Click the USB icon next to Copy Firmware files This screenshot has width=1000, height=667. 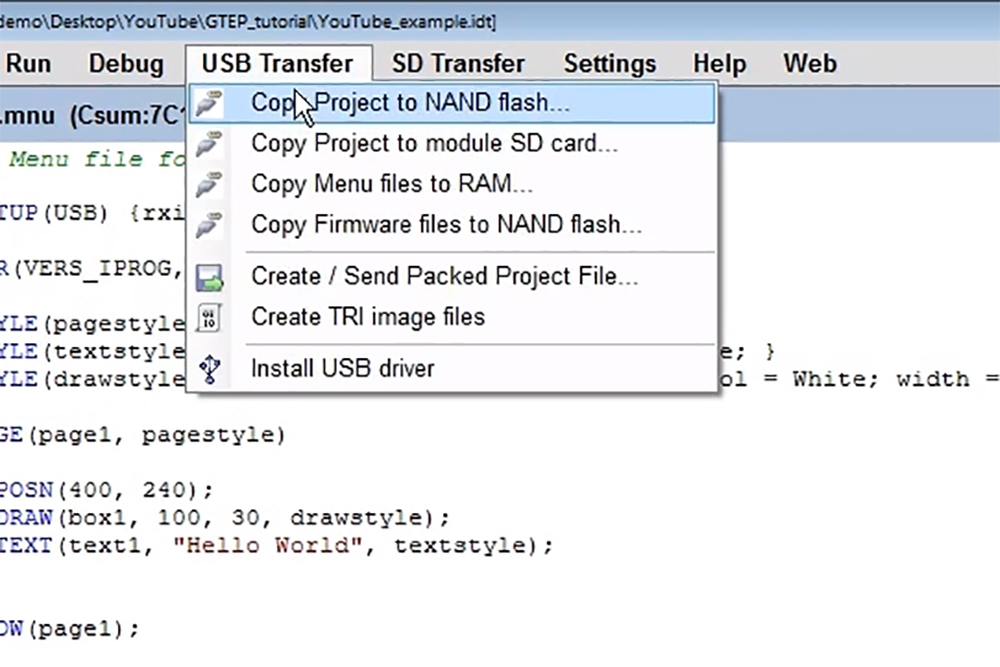[209, 225]
